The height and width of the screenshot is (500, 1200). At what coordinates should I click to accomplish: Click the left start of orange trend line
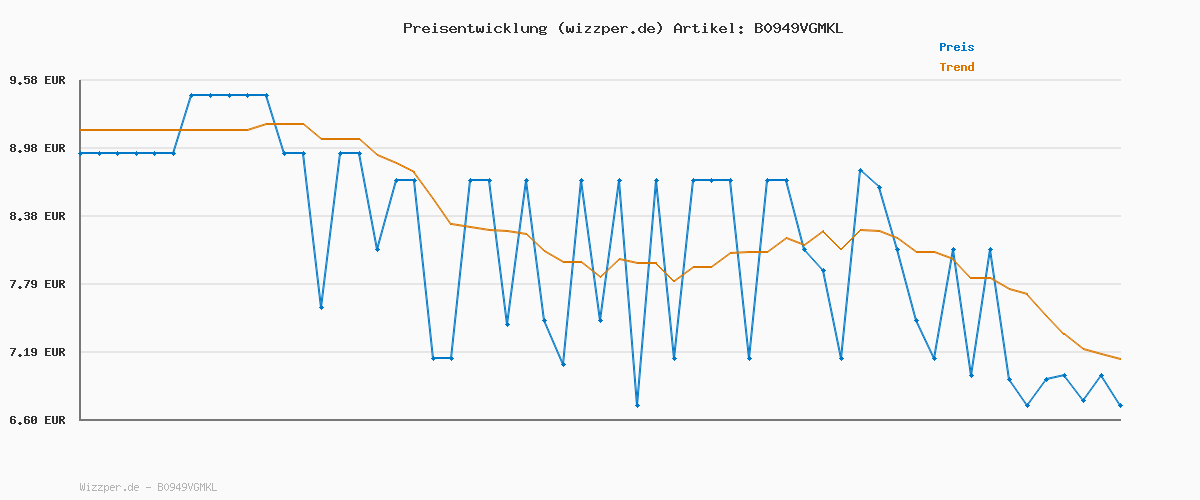pos(81,130)
